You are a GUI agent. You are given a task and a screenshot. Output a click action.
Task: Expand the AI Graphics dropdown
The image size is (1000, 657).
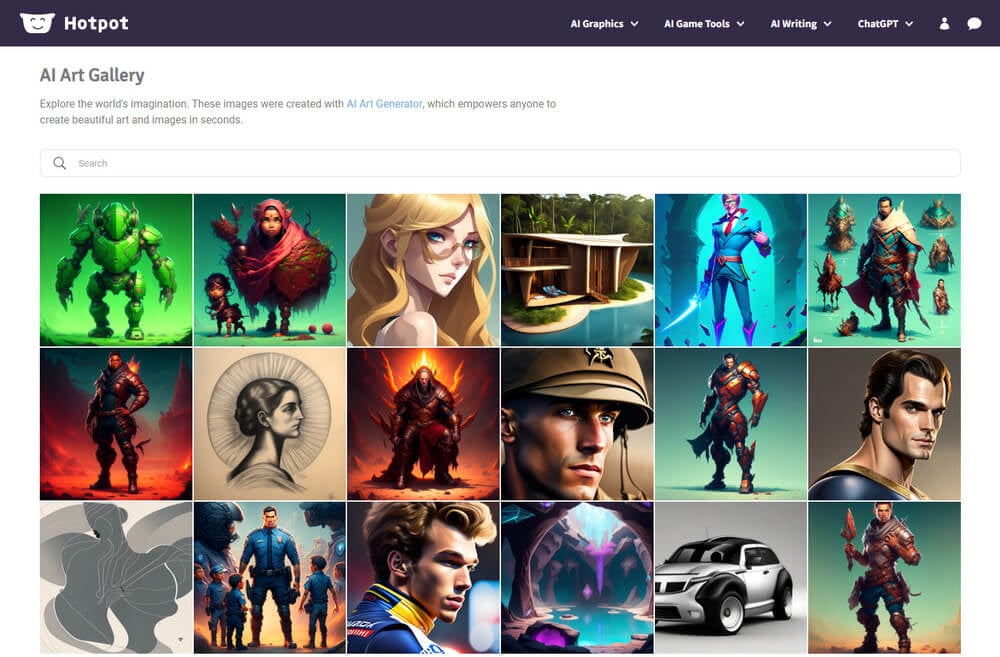pyautogui.click(x=604, y=24)
